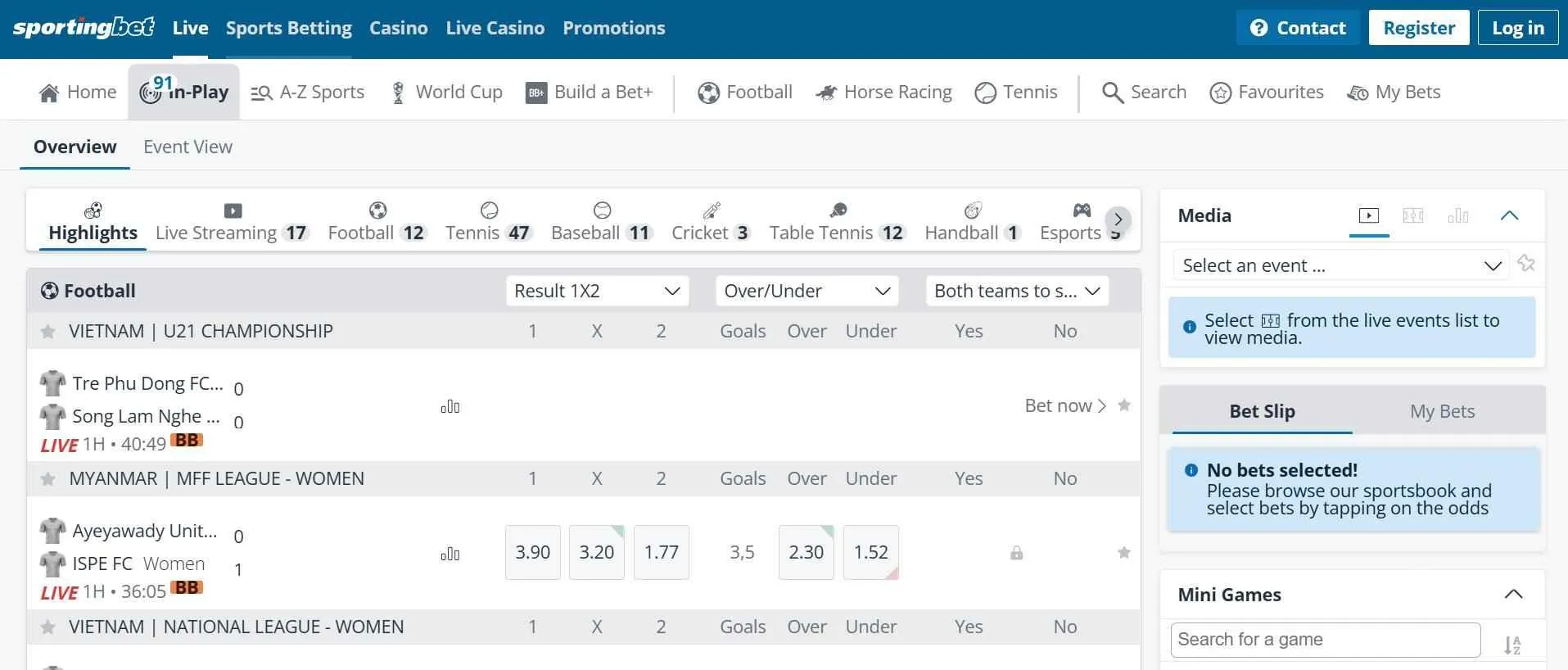Open the In-Play section with 91 badge
Viewport: 1568px width, 670px height.
tap(184, 92)
